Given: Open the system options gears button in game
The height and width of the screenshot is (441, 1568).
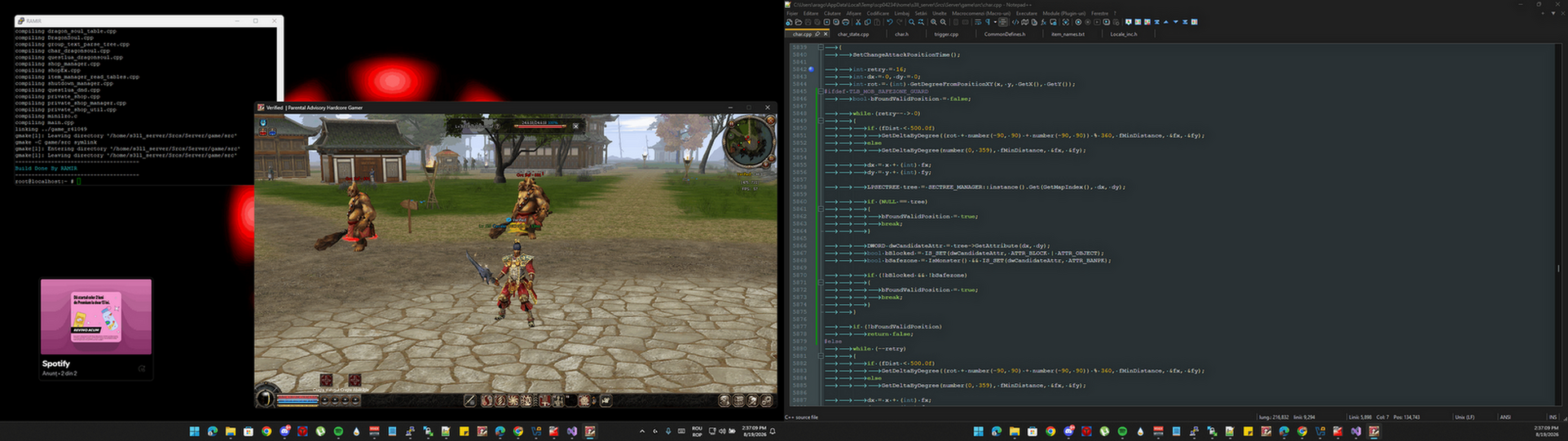Looking at the screenshot, I should 766,400.
